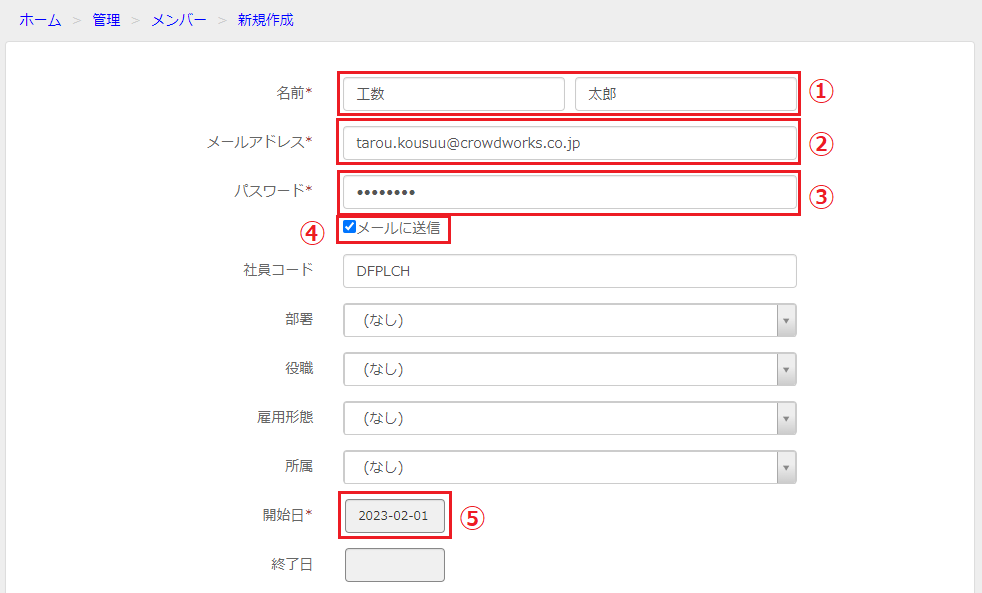Click the 開始日 date field 2023-02-01

click(x=395, y=515)
